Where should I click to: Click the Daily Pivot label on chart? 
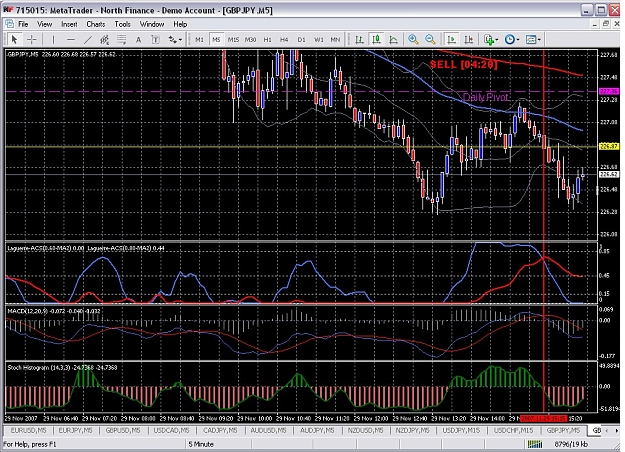(485, 97)
